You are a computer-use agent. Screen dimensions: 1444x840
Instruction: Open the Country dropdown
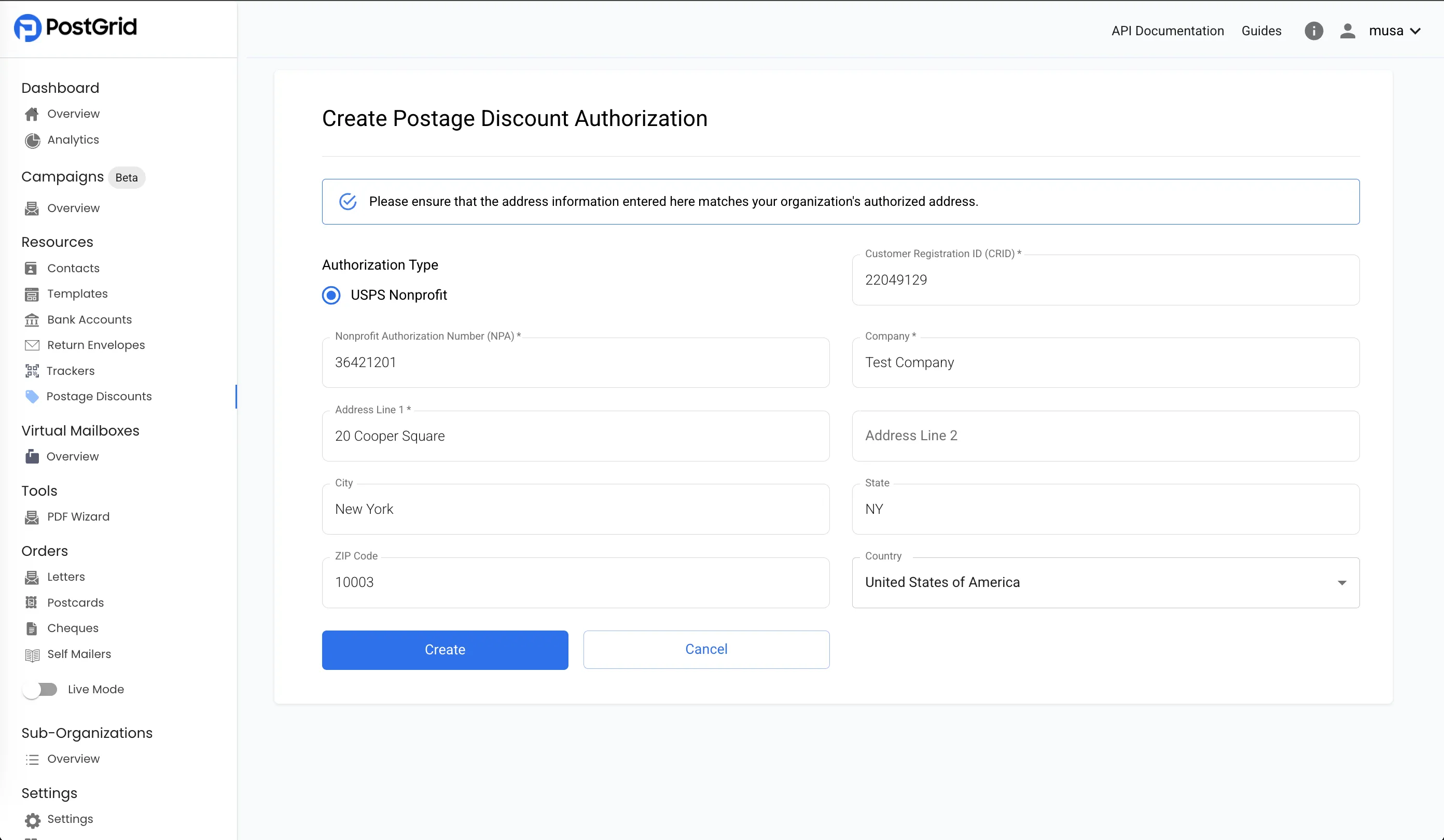[x=1341, y=582]
